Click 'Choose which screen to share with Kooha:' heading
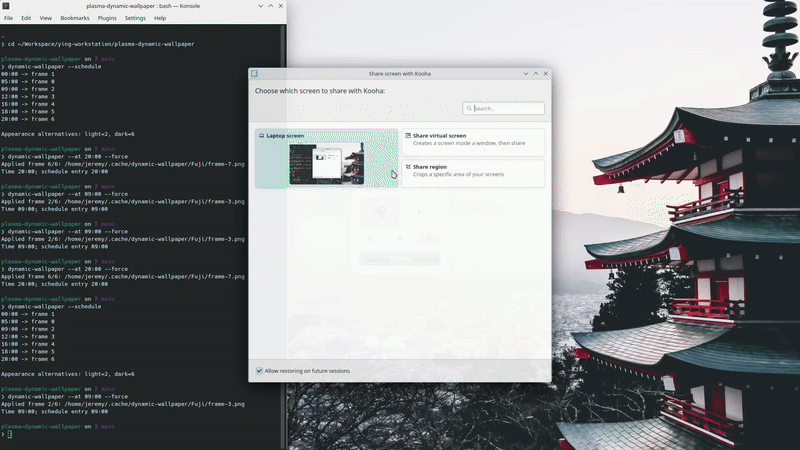Screen dimensions: 800x450 (320, 91)
